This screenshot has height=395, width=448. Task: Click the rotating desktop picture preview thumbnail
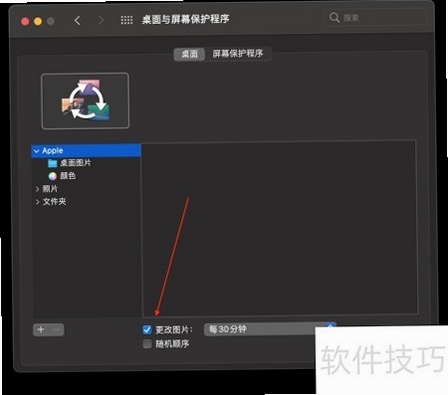(85, 101)
